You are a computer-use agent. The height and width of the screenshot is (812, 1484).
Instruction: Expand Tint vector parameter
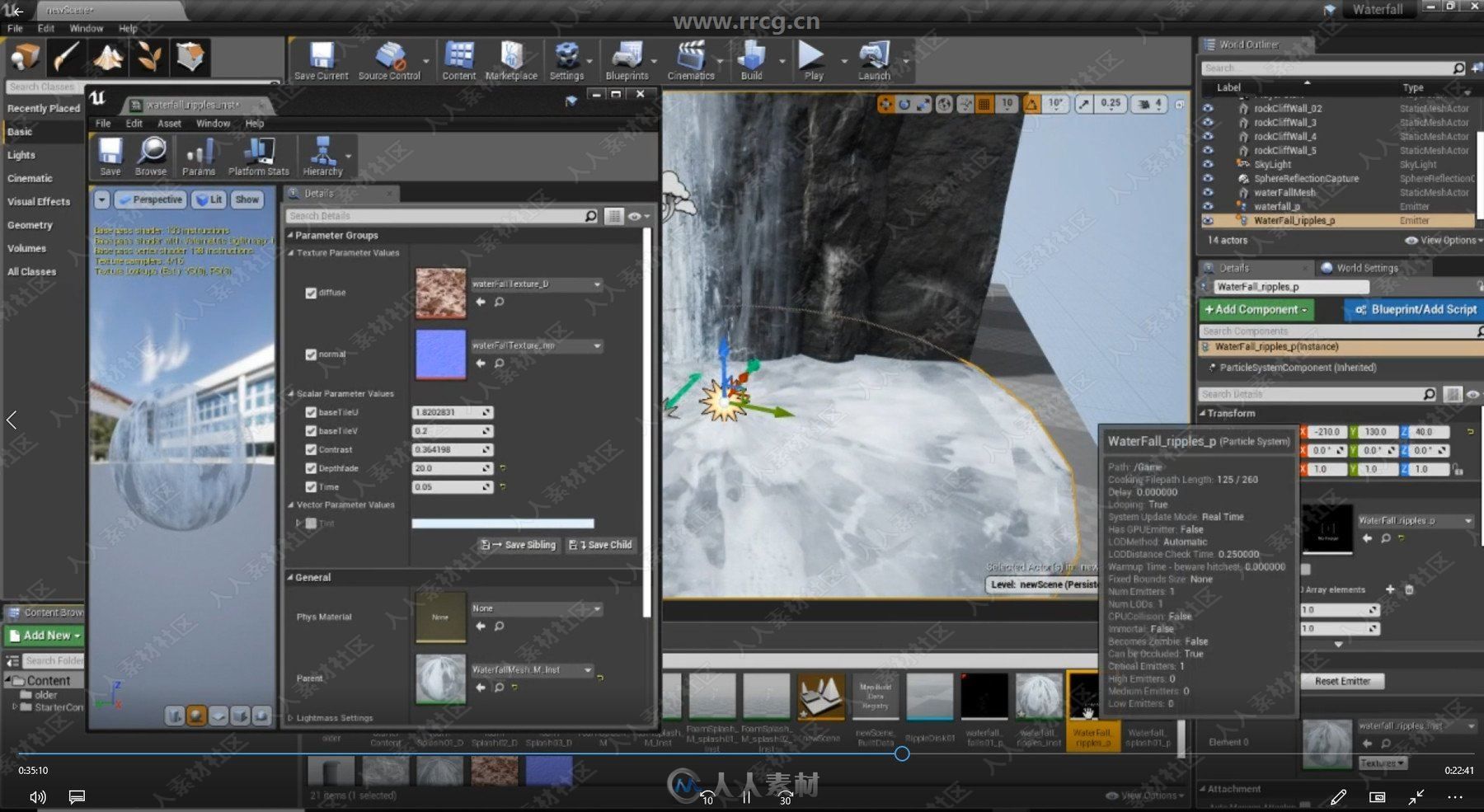click(298, 523)
